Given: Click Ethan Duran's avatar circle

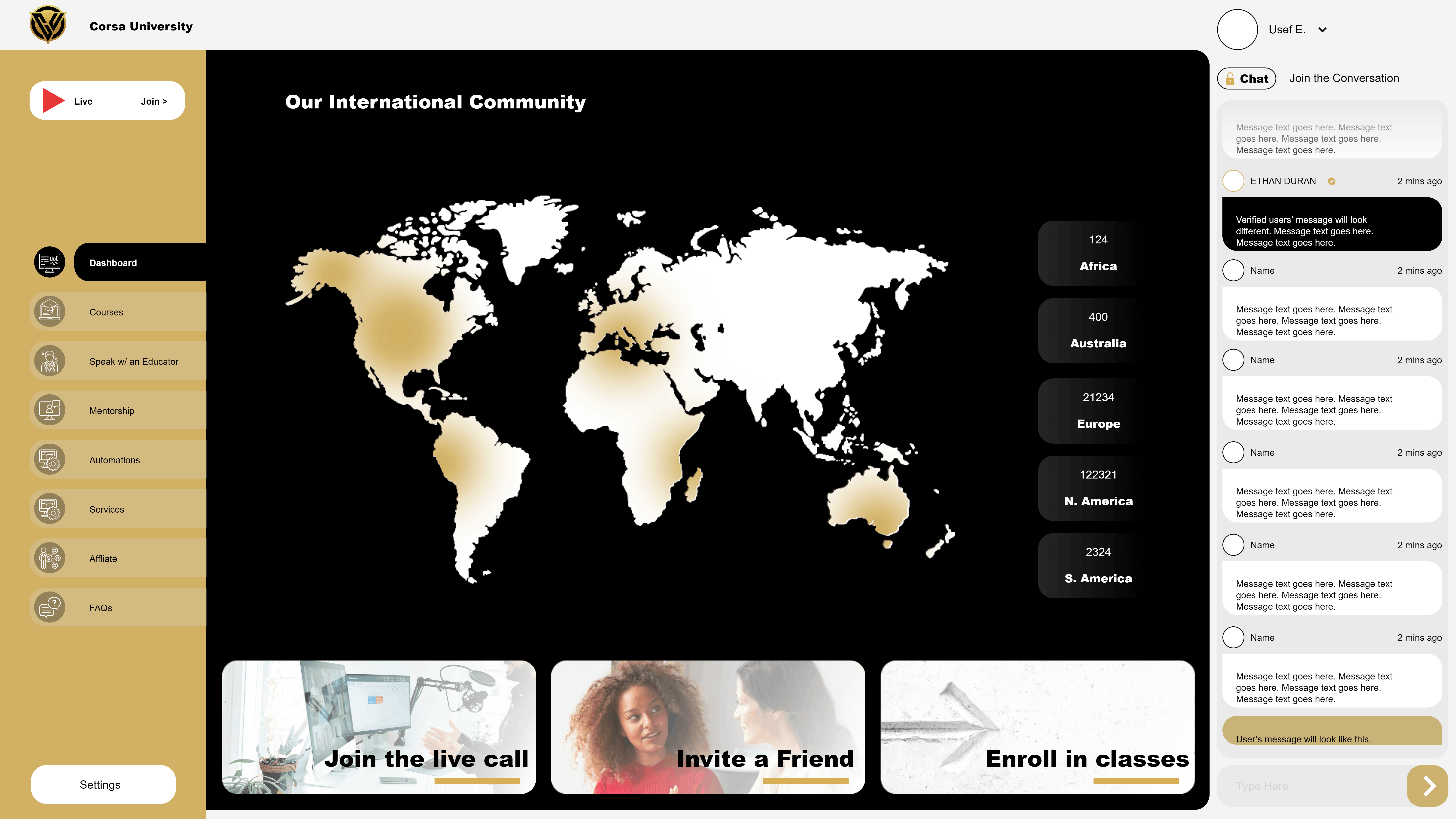Looking at the screenshot, I should point(1233,181).
